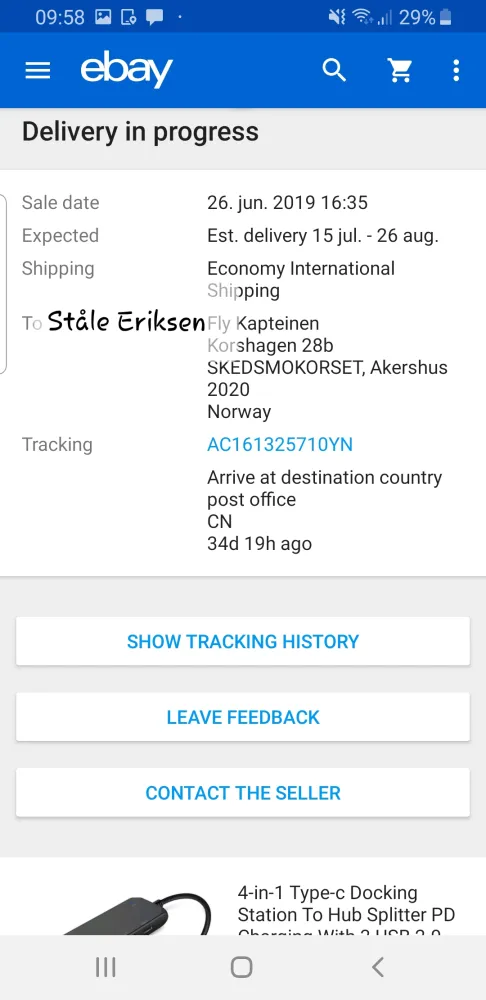This screenshot has width=486, height=1000.
Task: Go back with the Android back arrow
Action: coord(378,967)
